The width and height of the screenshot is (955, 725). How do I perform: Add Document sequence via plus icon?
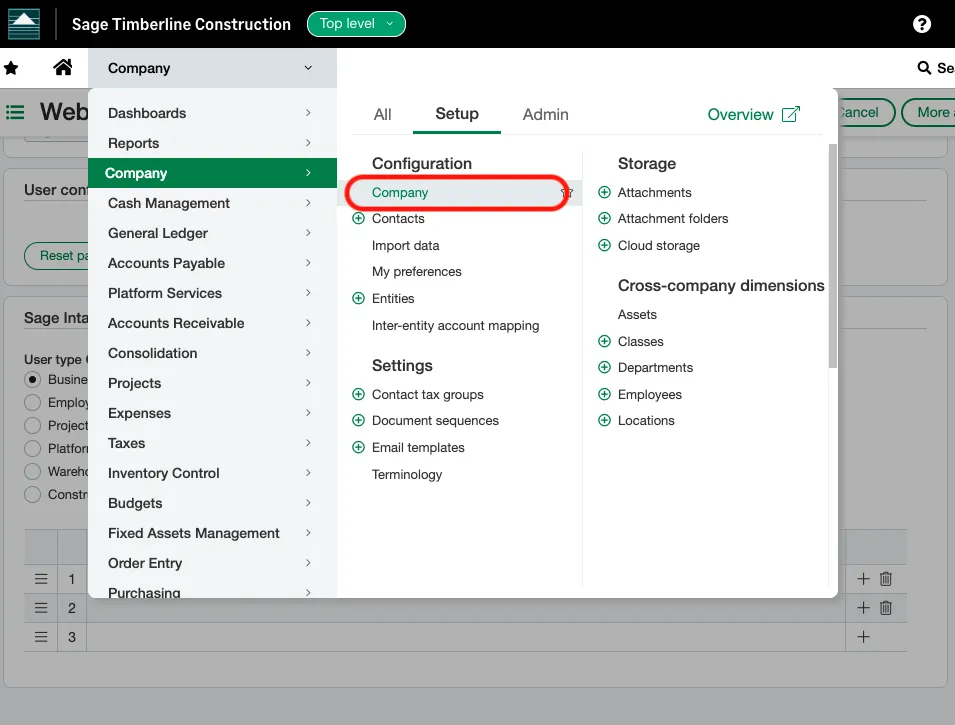359,420
